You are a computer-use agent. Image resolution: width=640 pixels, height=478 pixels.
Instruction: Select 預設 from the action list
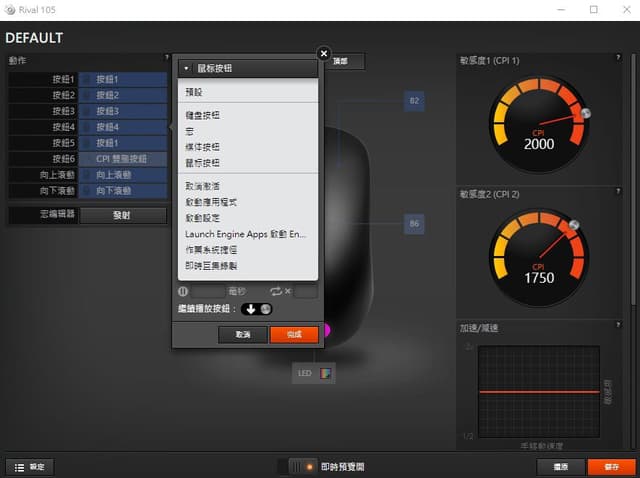pyautogui.click(x=248, y=92)
